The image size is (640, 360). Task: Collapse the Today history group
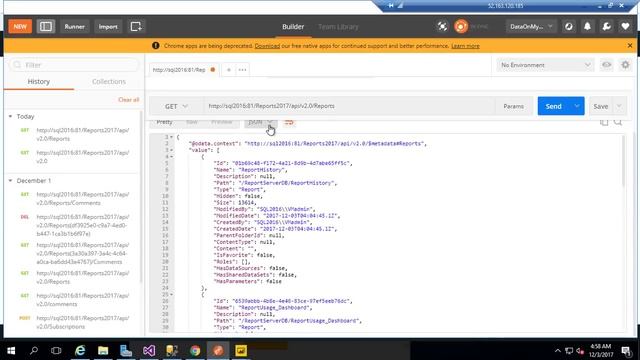10,116
